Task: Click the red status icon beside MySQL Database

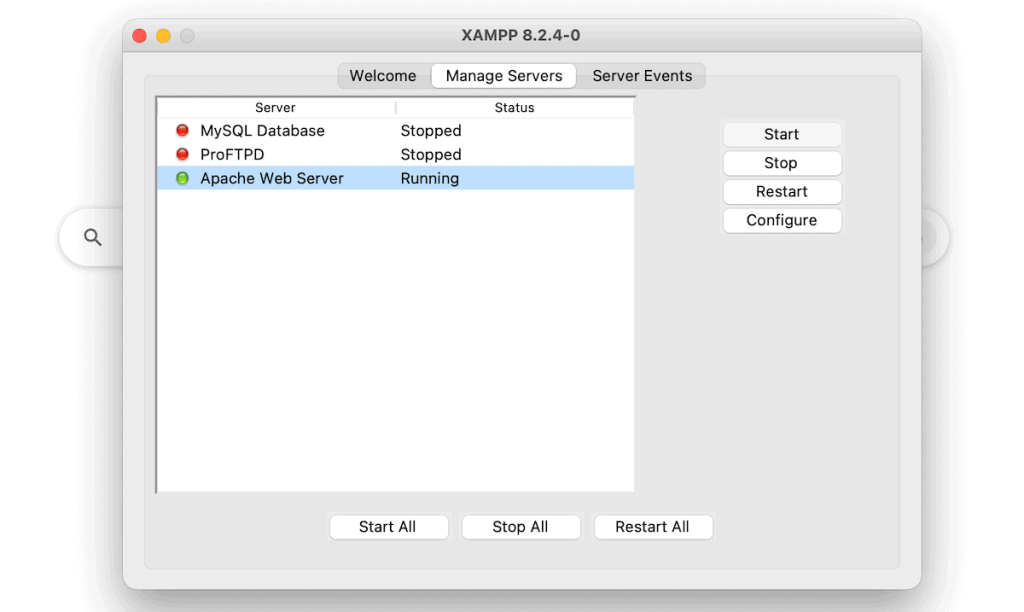Action: pyautogui.click(x=182, y=131)
